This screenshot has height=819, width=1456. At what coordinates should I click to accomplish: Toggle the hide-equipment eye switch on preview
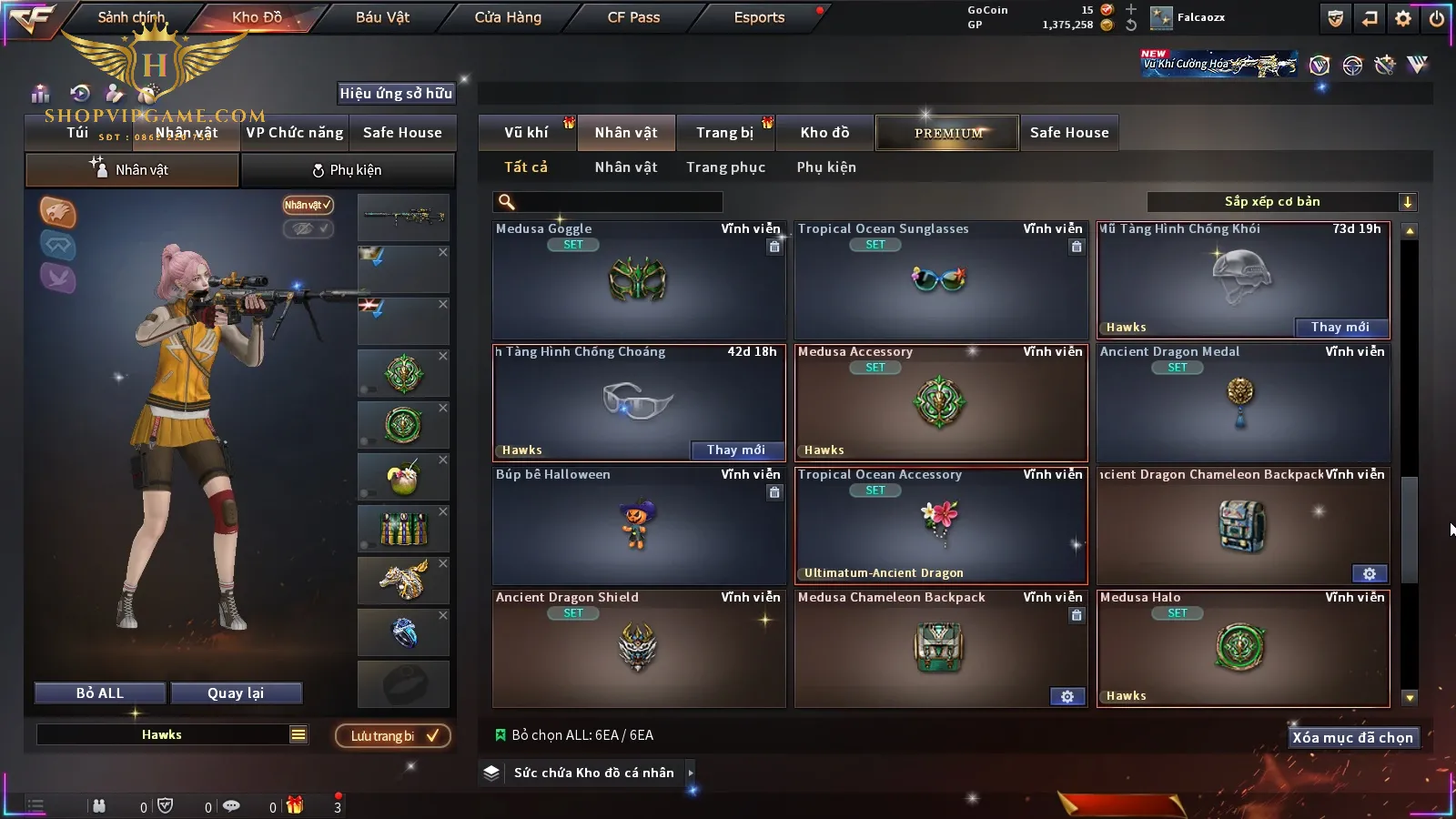[308, 228]
